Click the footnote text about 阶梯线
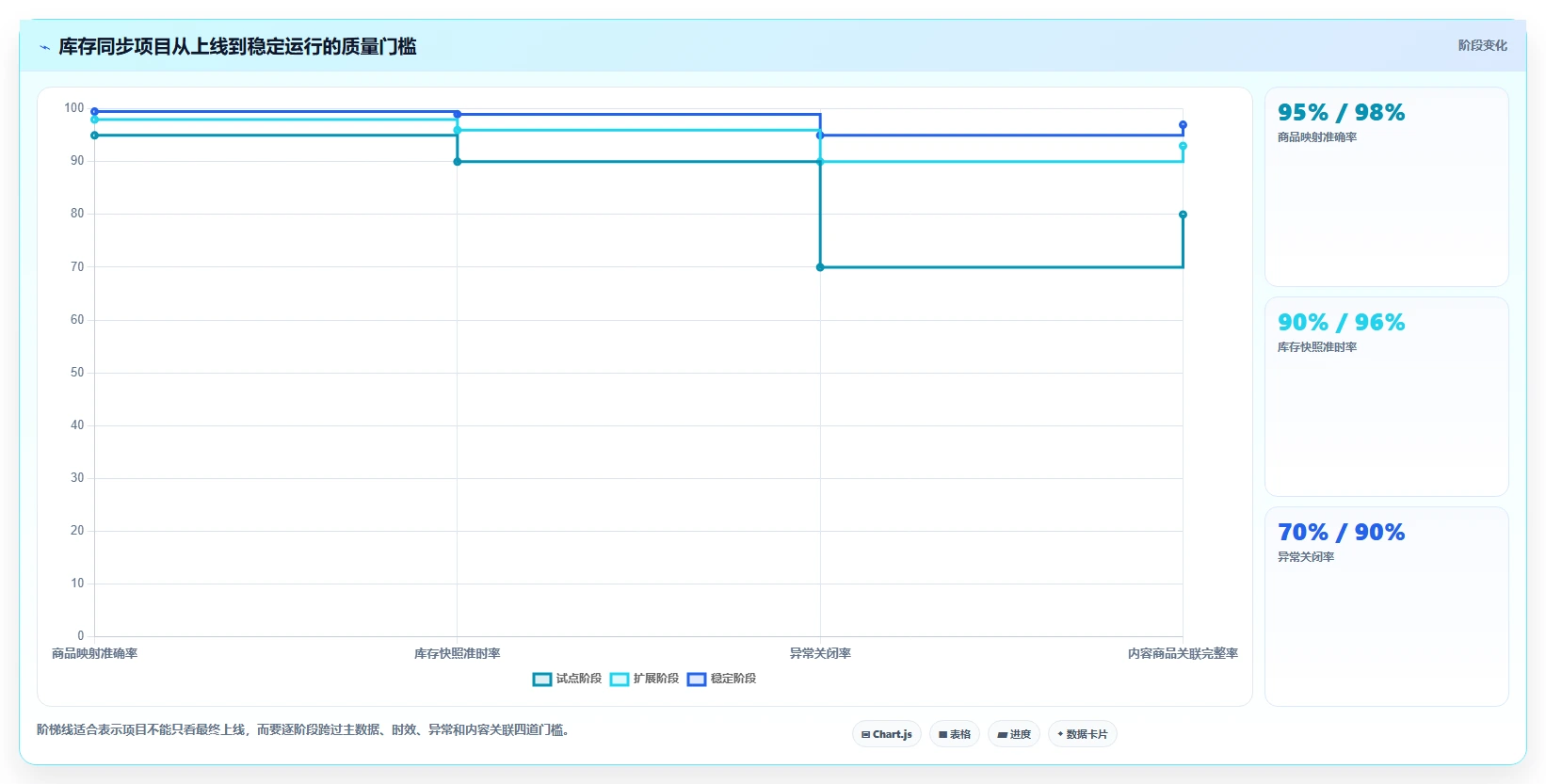 (303, 730)
